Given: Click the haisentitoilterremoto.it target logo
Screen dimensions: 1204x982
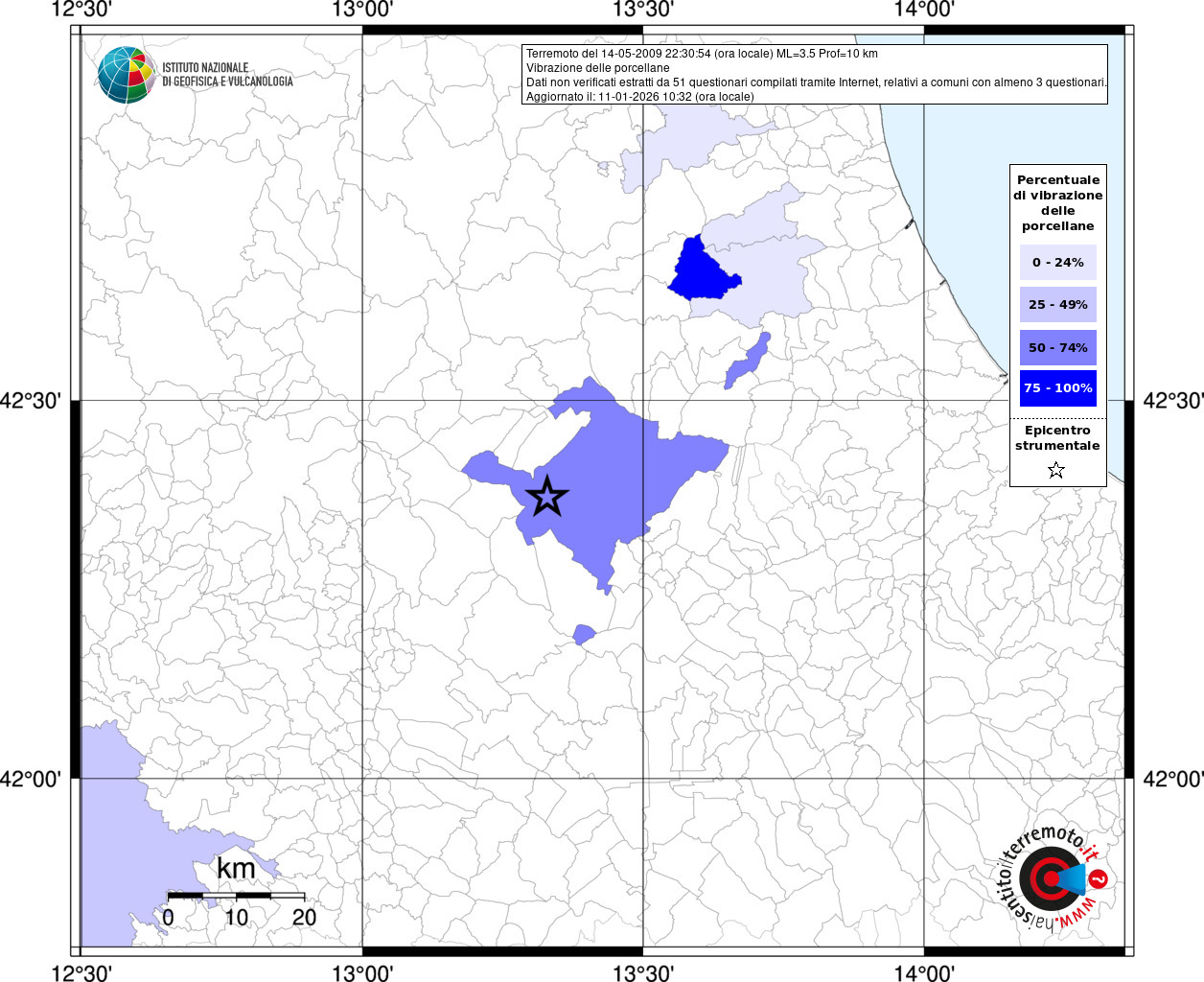Looking at the screenshot, I should 1051,878.
